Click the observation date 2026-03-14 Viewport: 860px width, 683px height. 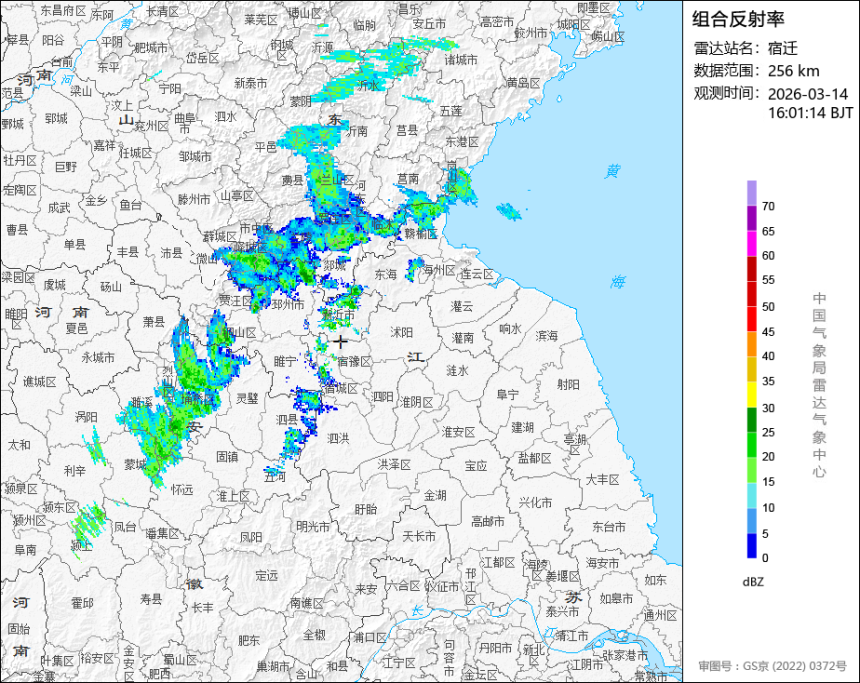pos(807,94)
